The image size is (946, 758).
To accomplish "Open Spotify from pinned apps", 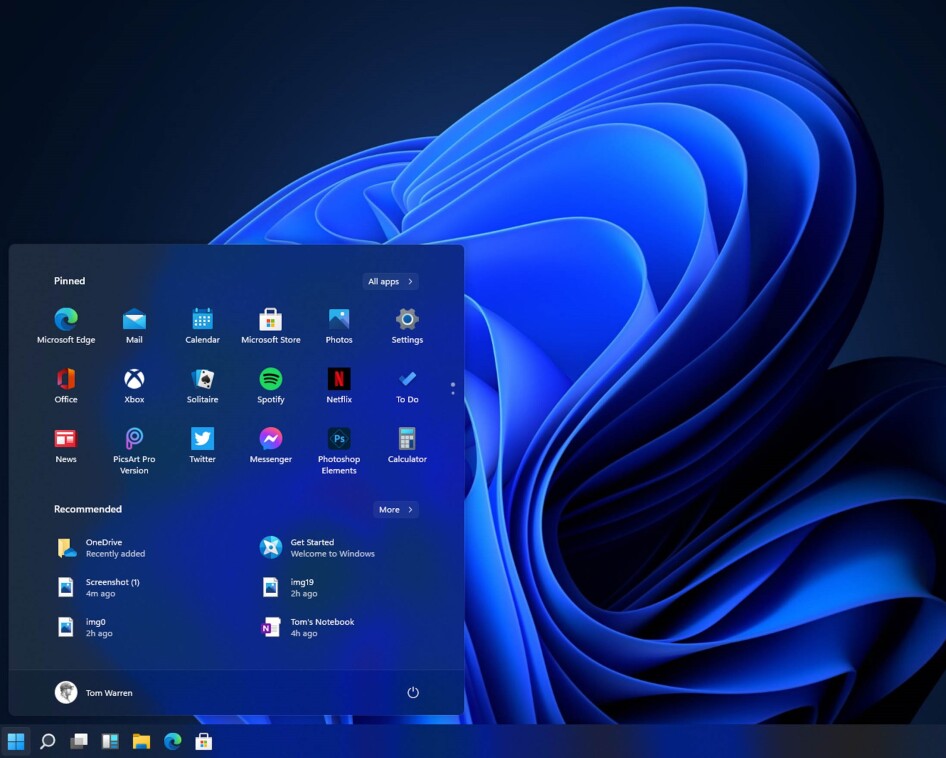I will click(x=270, y=385).
